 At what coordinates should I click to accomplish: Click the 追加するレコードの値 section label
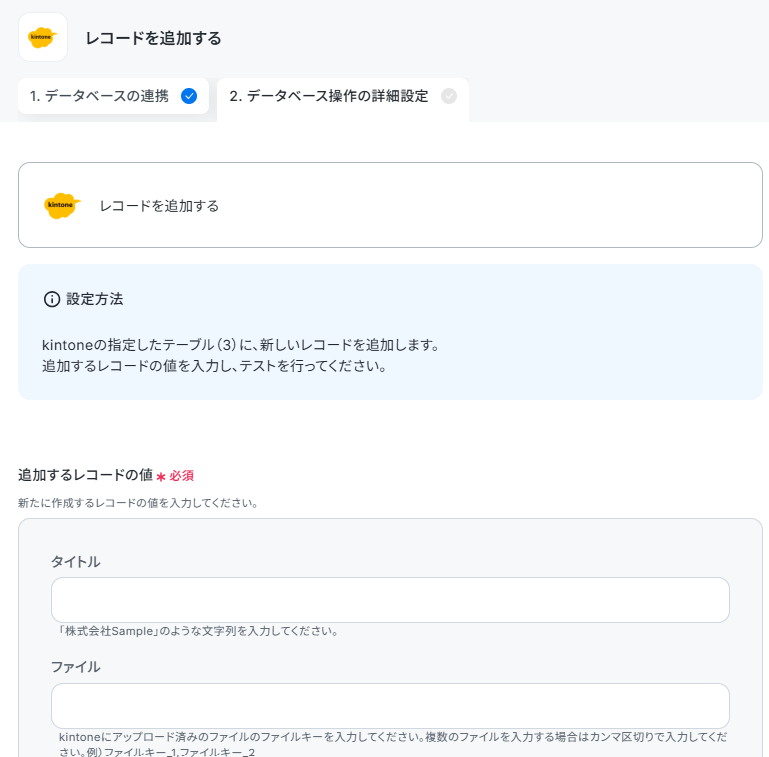(x=86, y=475)
